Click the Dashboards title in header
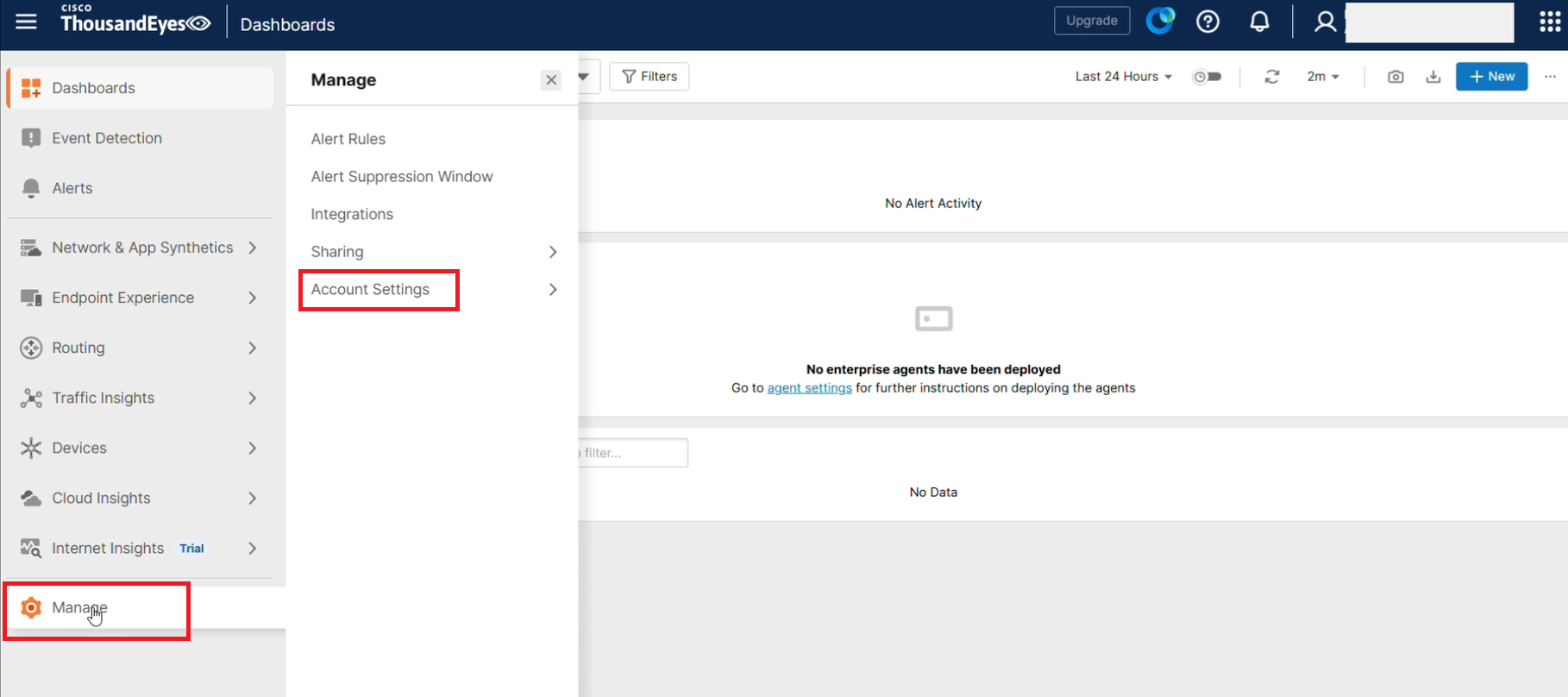The height and width of the screenshot is (697, 1568). pyautogui.click(x=287, y=24)
